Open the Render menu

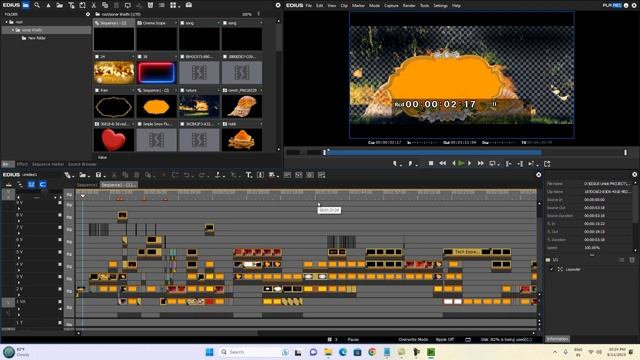point(409,6)
